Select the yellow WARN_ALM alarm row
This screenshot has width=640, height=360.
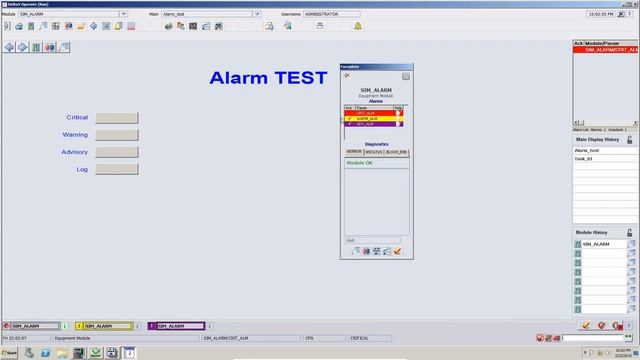(x=374, y=118)
